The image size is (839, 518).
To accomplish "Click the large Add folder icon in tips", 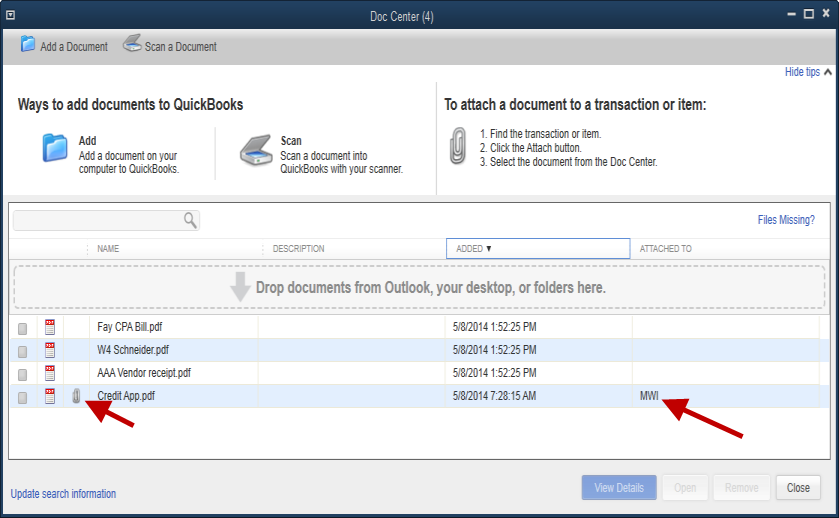I will [55, 148].
